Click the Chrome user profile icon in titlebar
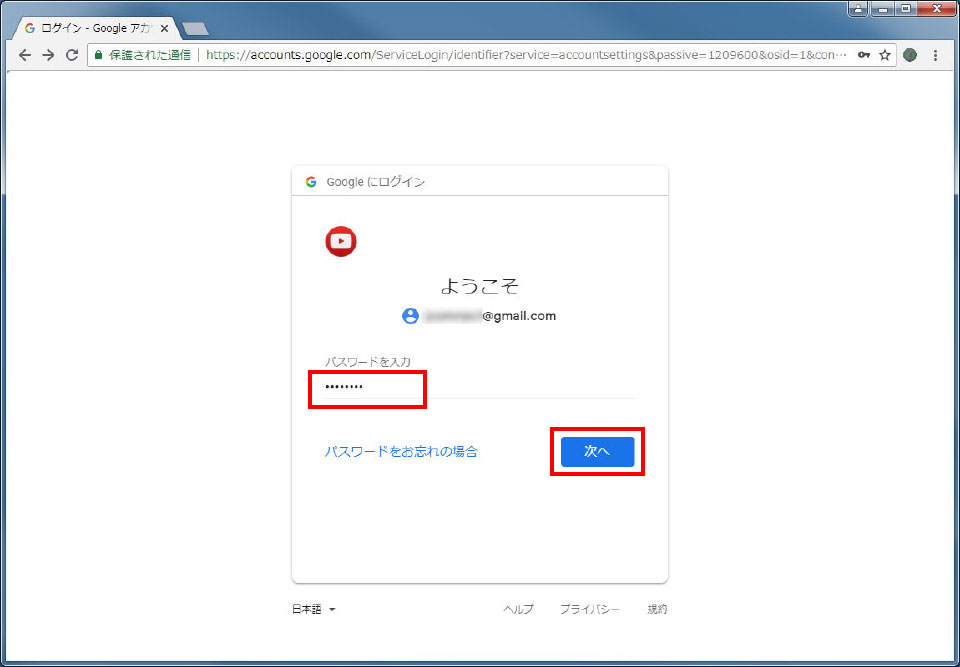This screenshot has width=960, height=667. [x=859, y=9]
